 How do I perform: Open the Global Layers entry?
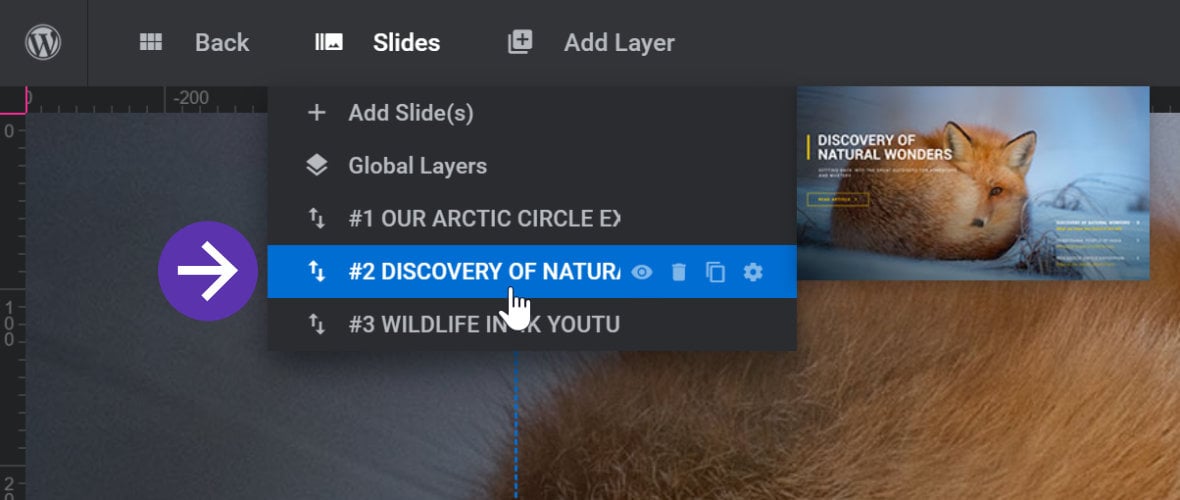pyautogui.click(x=418, y=166)
